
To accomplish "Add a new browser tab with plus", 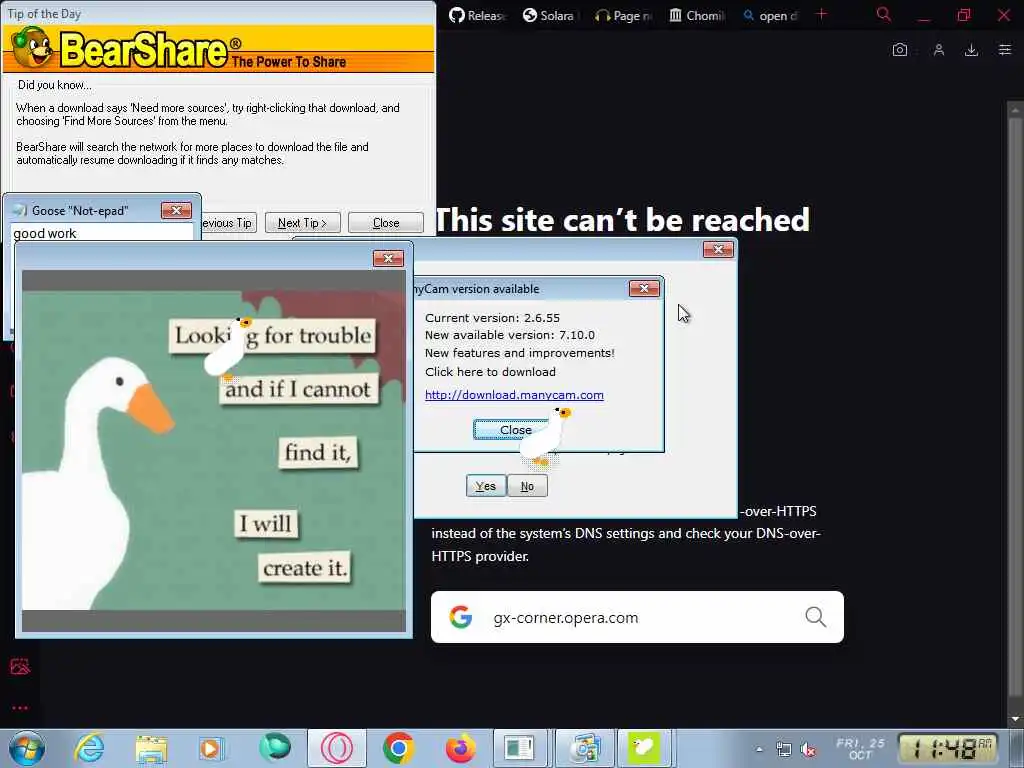I will coord(822,14).
